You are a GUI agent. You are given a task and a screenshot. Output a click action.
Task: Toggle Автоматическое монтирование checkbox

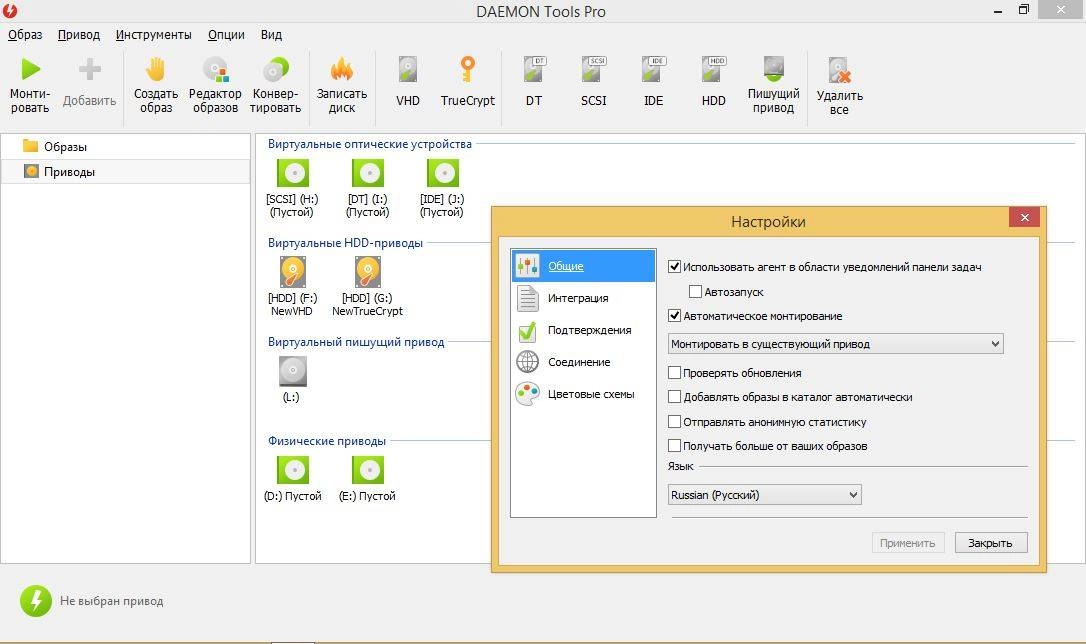tap(675, 316)
